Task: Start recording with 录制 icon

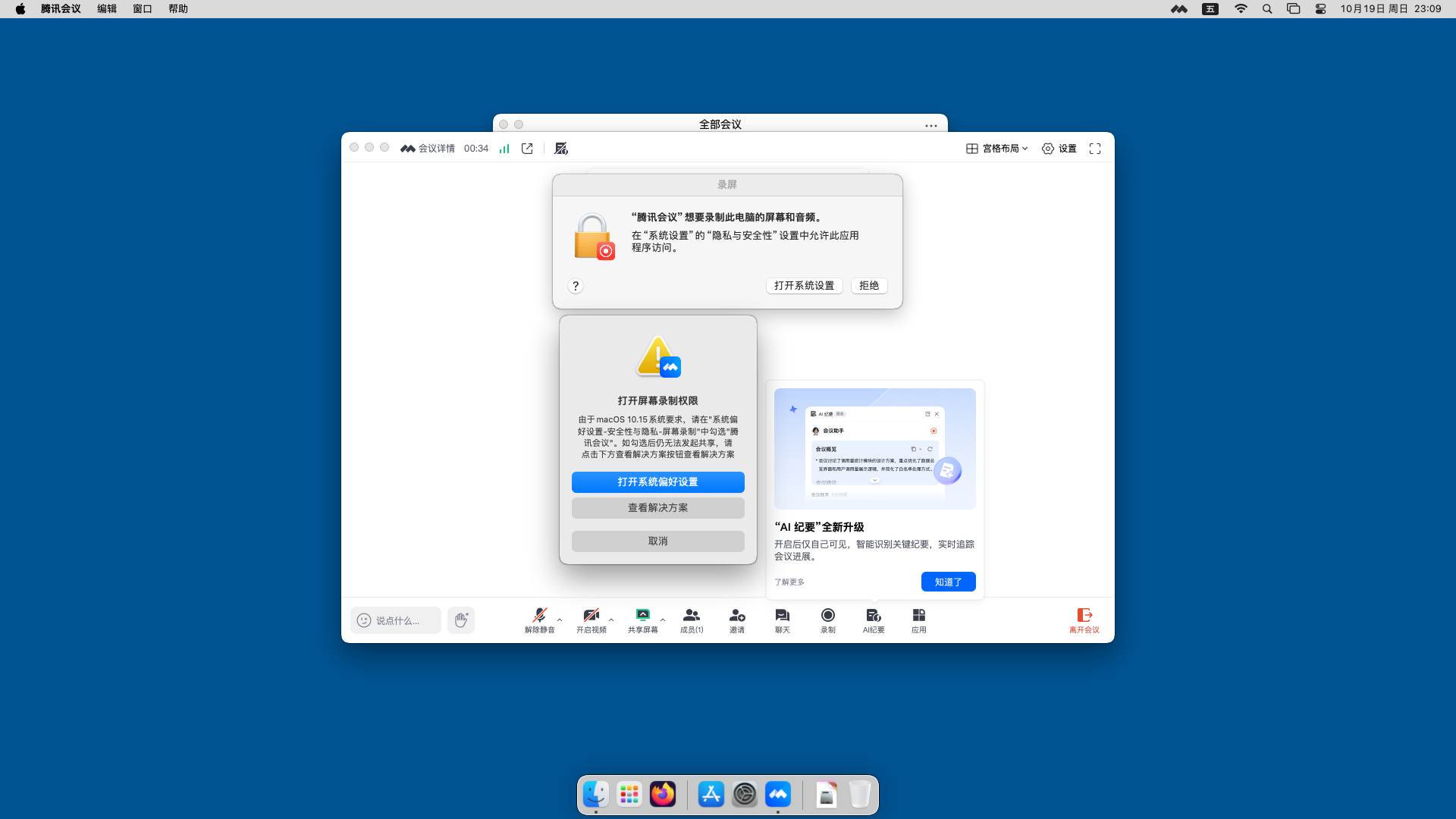Action: pyautogui.click(x=827, y=616)
